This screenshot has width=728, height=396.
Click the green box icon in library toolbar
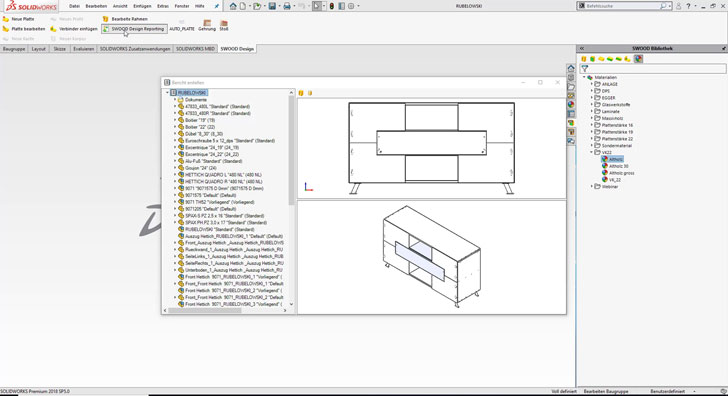pos(592,59)
